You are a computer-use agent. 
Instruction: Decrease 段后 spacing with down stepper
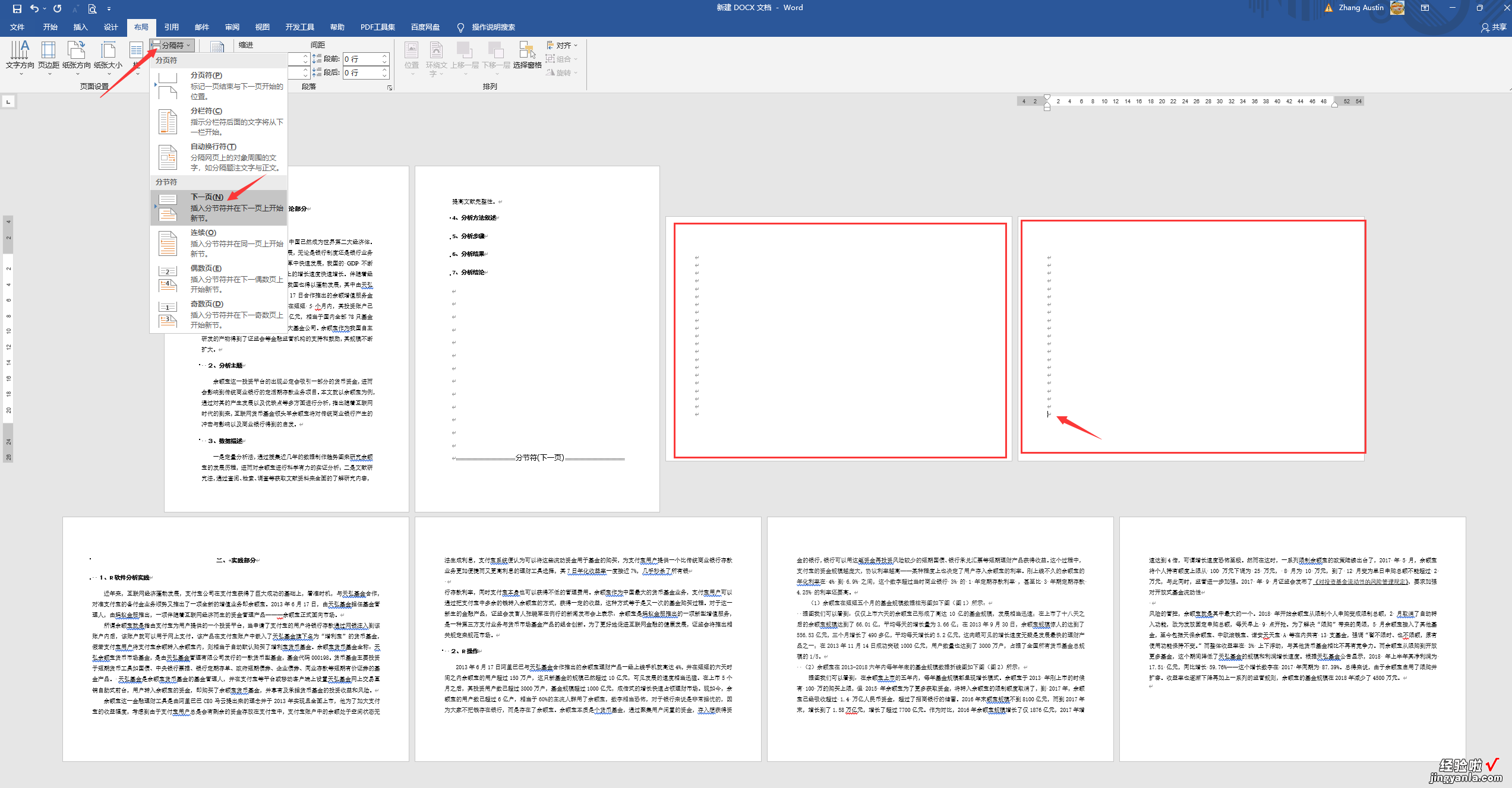(x=385, y=76)
